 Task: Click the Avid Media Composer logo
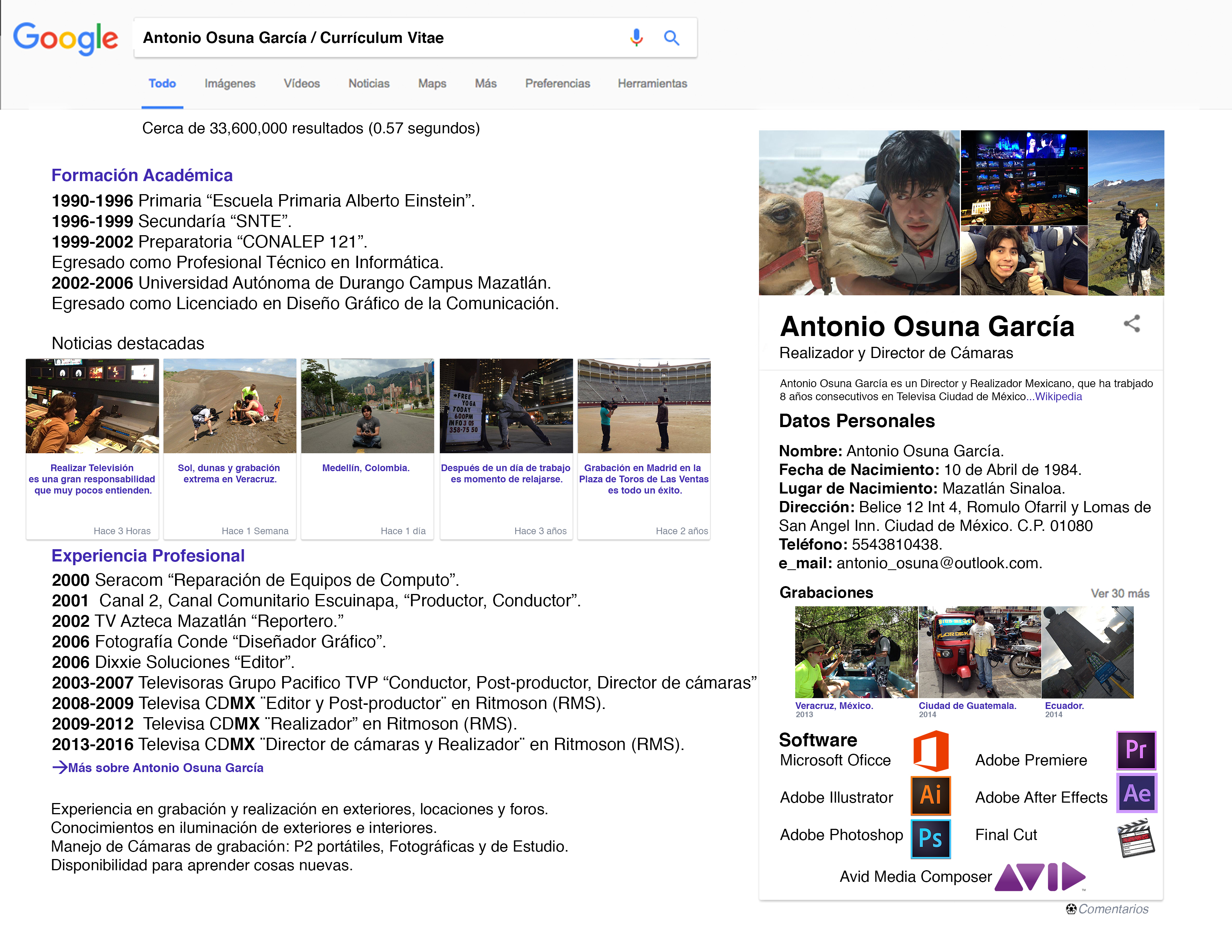1040,877
